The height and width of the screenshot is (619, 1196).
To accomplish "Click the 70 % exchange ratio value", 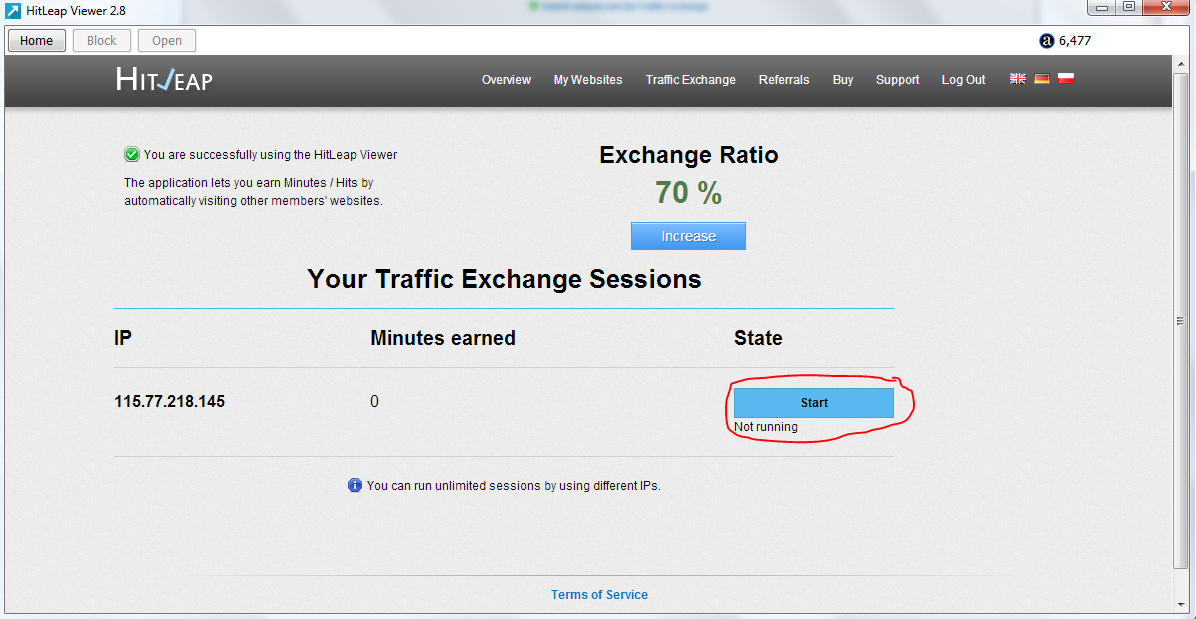I will 689,194.
